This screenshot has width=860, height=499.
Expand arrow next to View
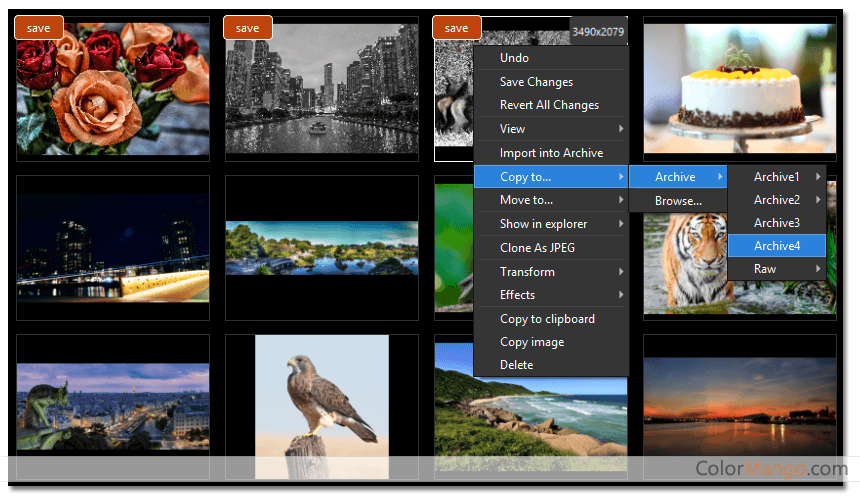tap(621, 129)
